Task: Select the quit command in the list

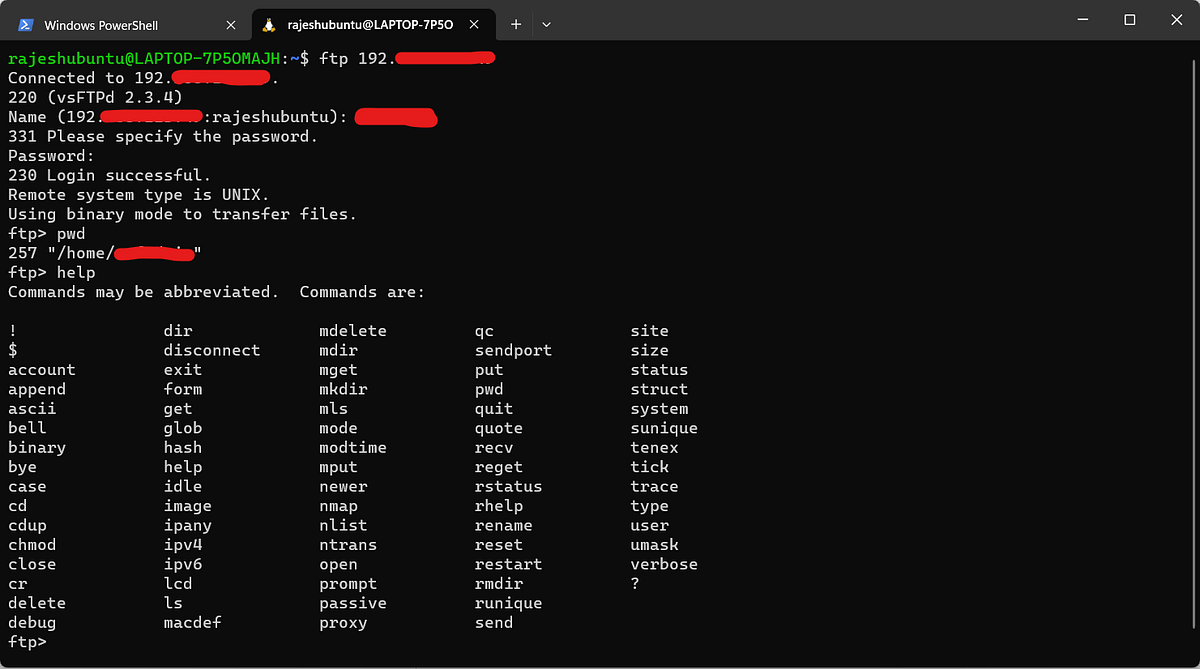Action: (493, 408)
